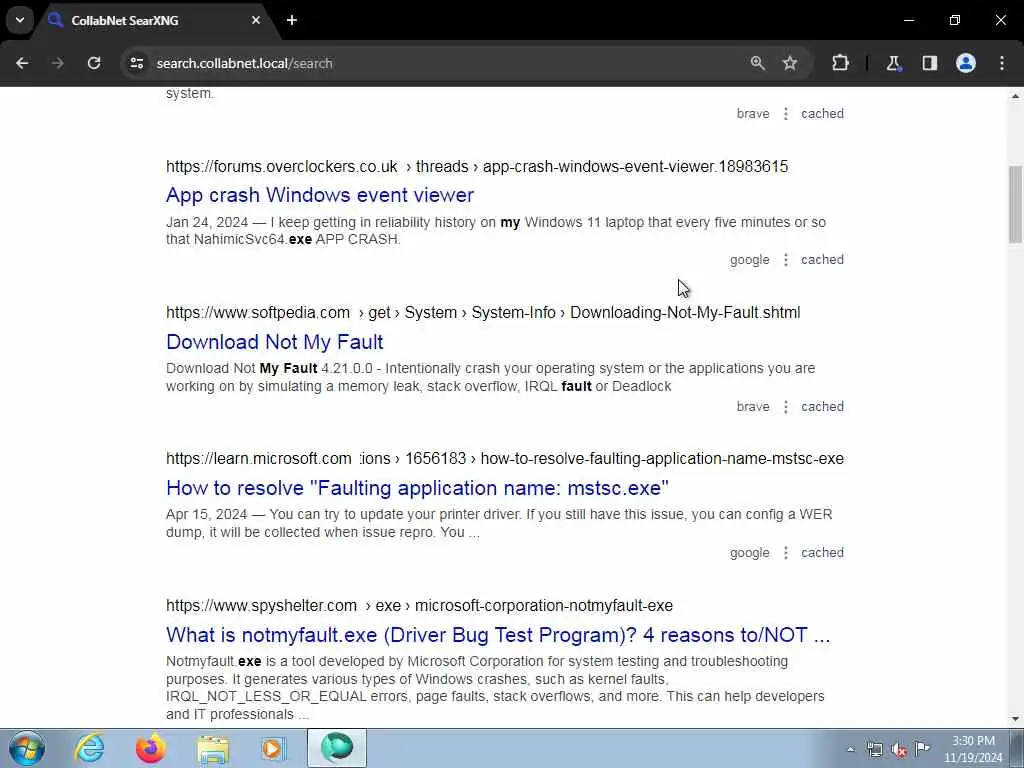Open the profile avatar menu

coord(966,63)
